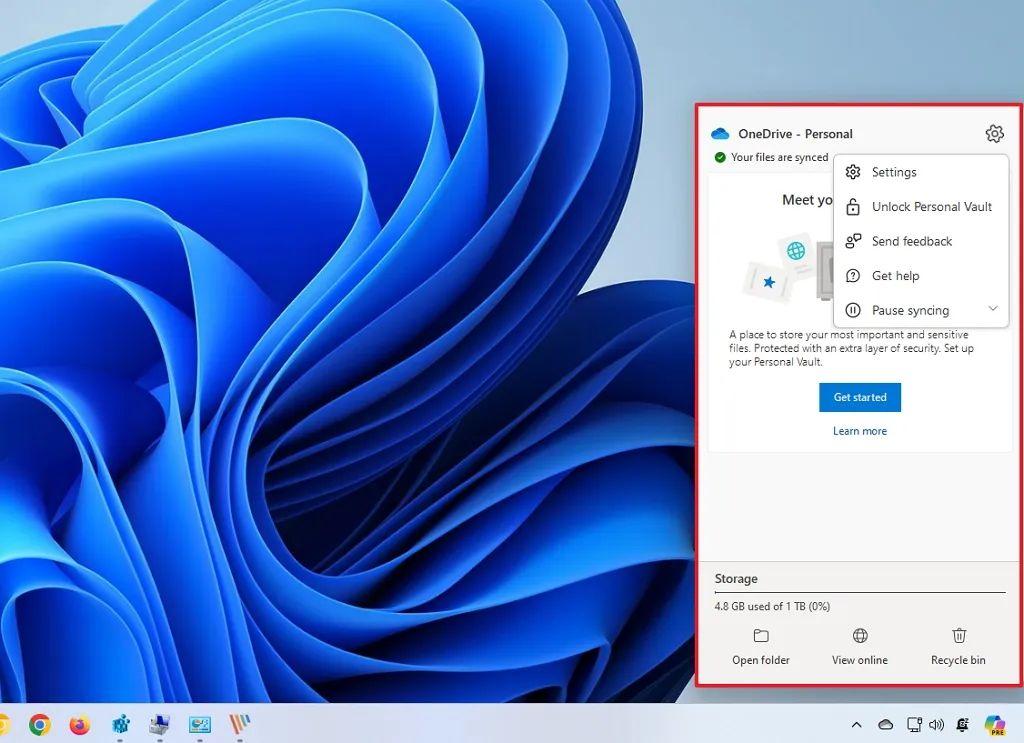The image size is (1024, 743).
Task: Click the volume speaker icon in tray
Action: pyautogui.click(x=937, y=725)
